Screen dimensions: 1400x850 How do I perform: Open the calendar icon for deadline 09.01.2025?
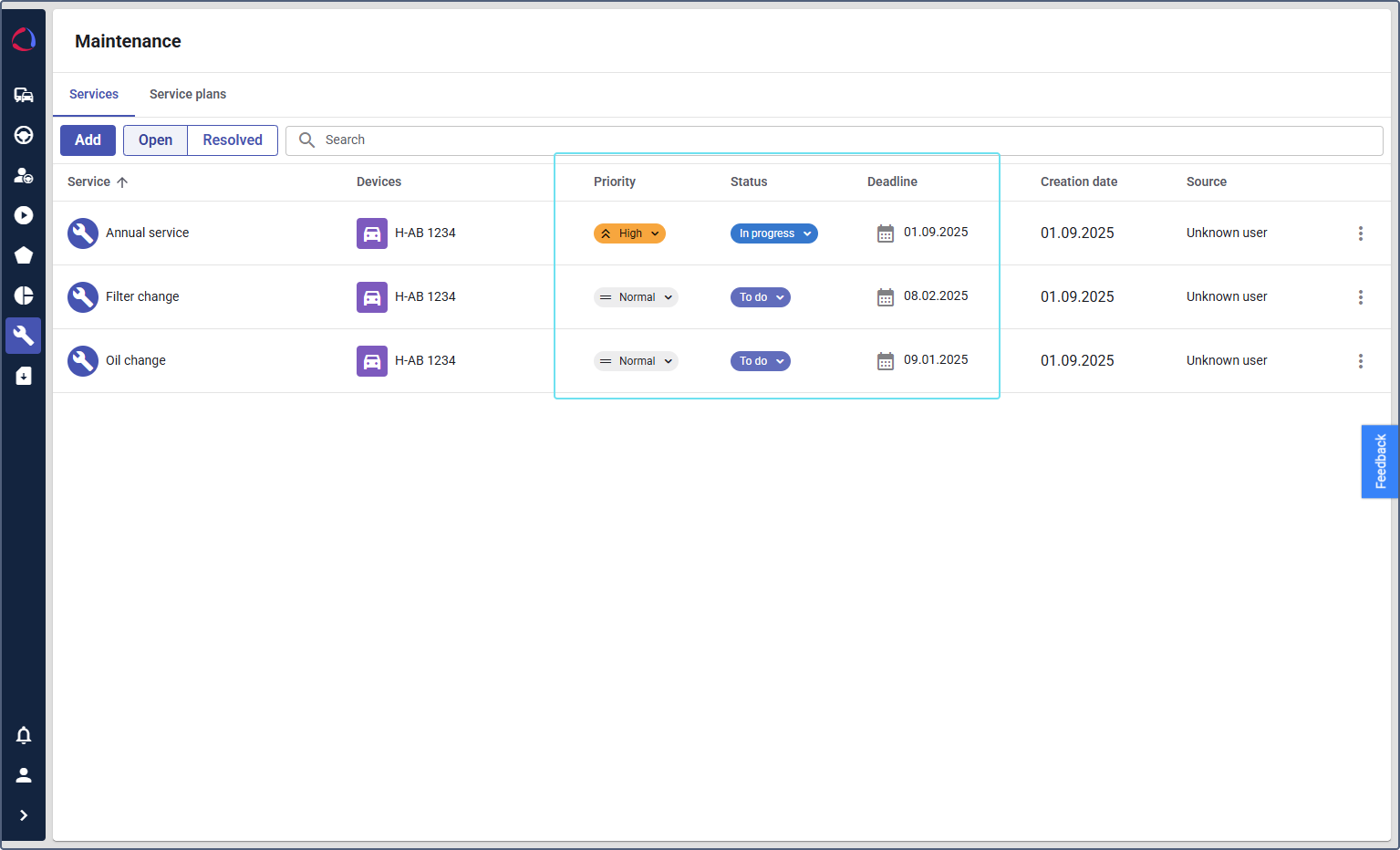pyautogui.click(x=886, y=361)
